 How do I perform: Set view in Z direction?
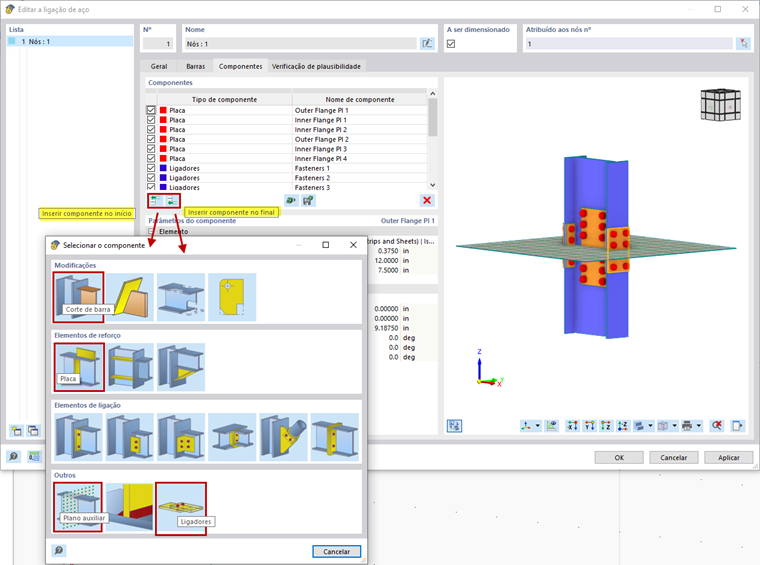[606, 426]
